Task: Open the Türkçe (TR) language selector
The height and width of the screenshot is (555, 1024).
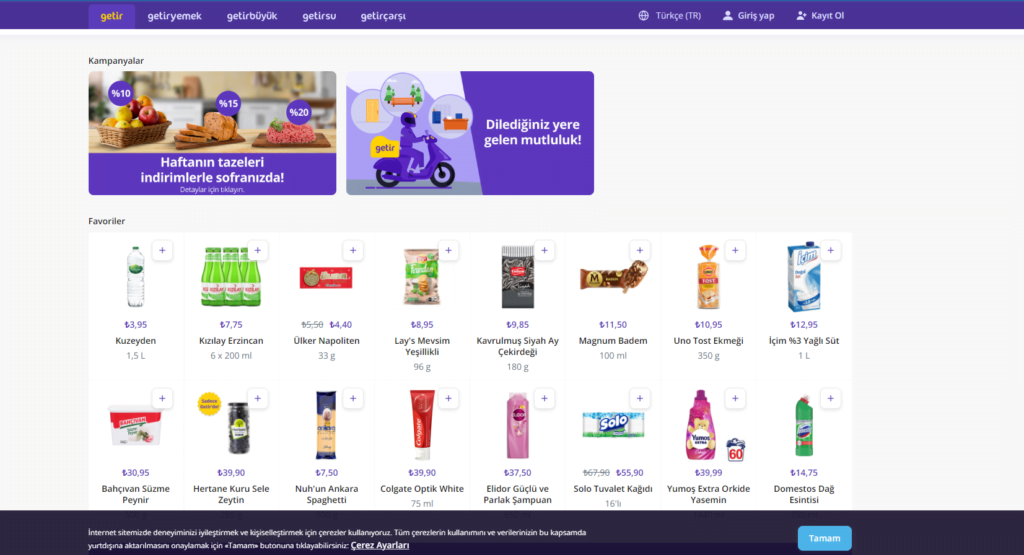Action: click(x=669, y=16)
